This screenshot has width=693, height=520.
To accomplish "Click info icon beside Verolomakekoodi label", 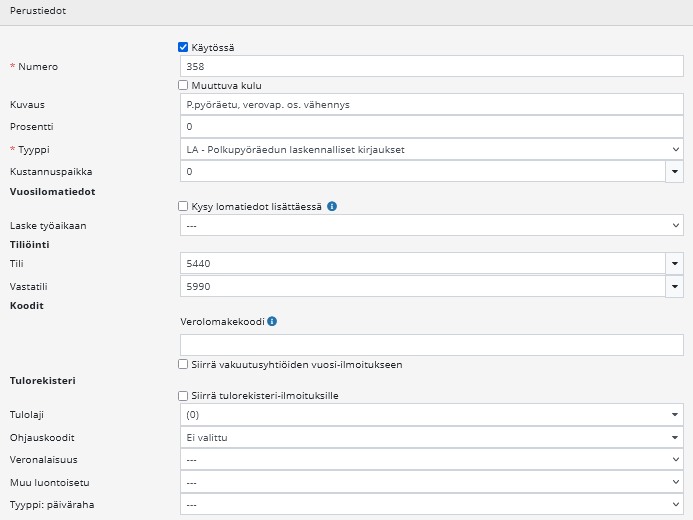I will 272,322.
